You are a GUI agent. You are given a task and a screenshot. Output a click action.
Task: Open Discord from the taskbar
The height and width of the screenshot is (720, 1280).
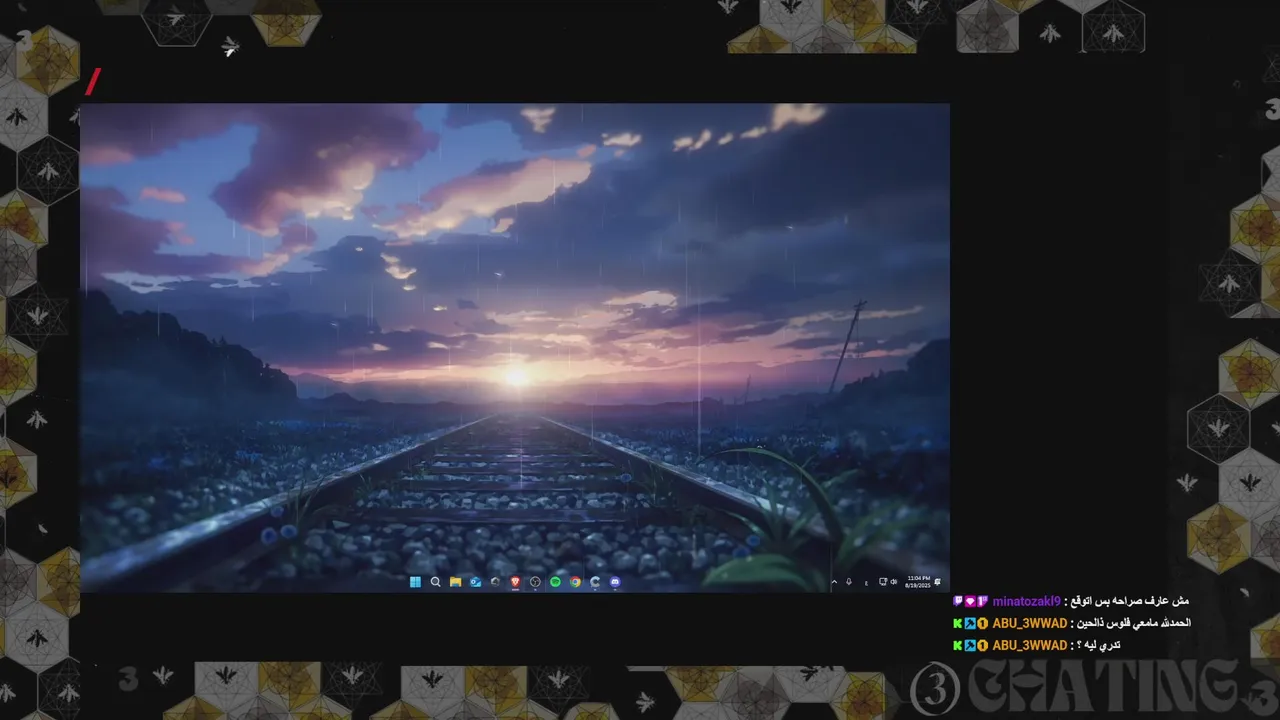point(615,582)
